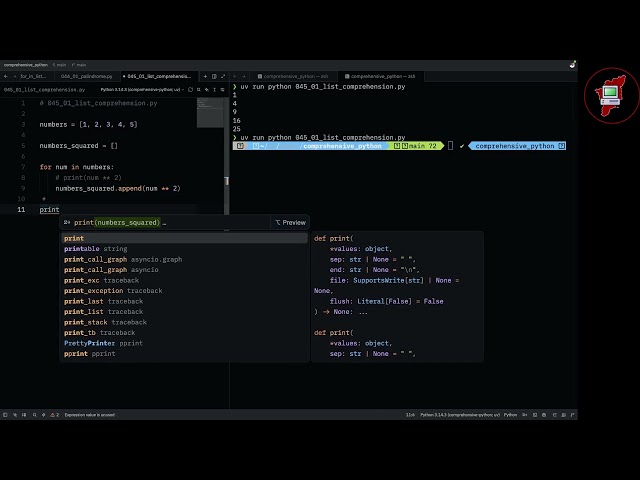Click the circular desktop computer logo overlay
Screen dimensions: 640x480
tap(611, 96)
